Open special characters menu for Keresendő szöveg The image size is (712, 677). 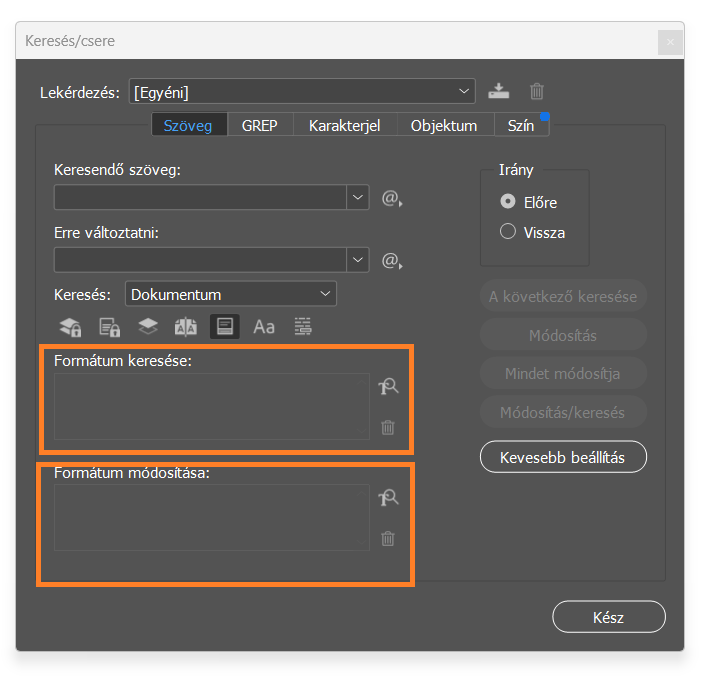tap(391, 198)
